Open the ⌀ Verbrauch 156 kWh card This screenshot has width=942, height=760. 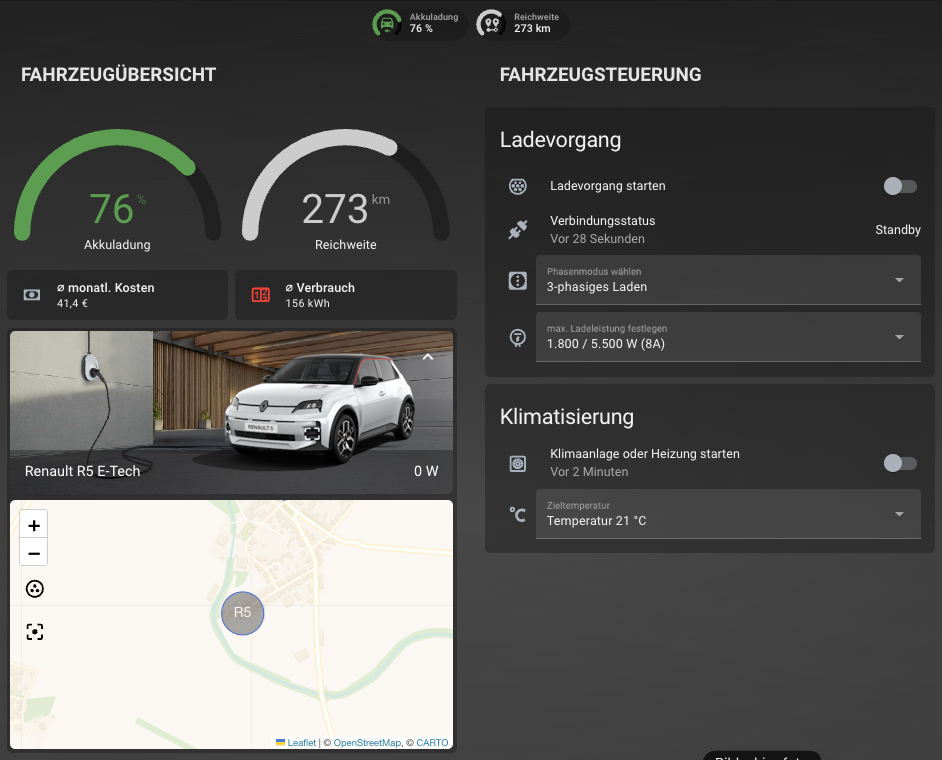click(x=346, y=295)
